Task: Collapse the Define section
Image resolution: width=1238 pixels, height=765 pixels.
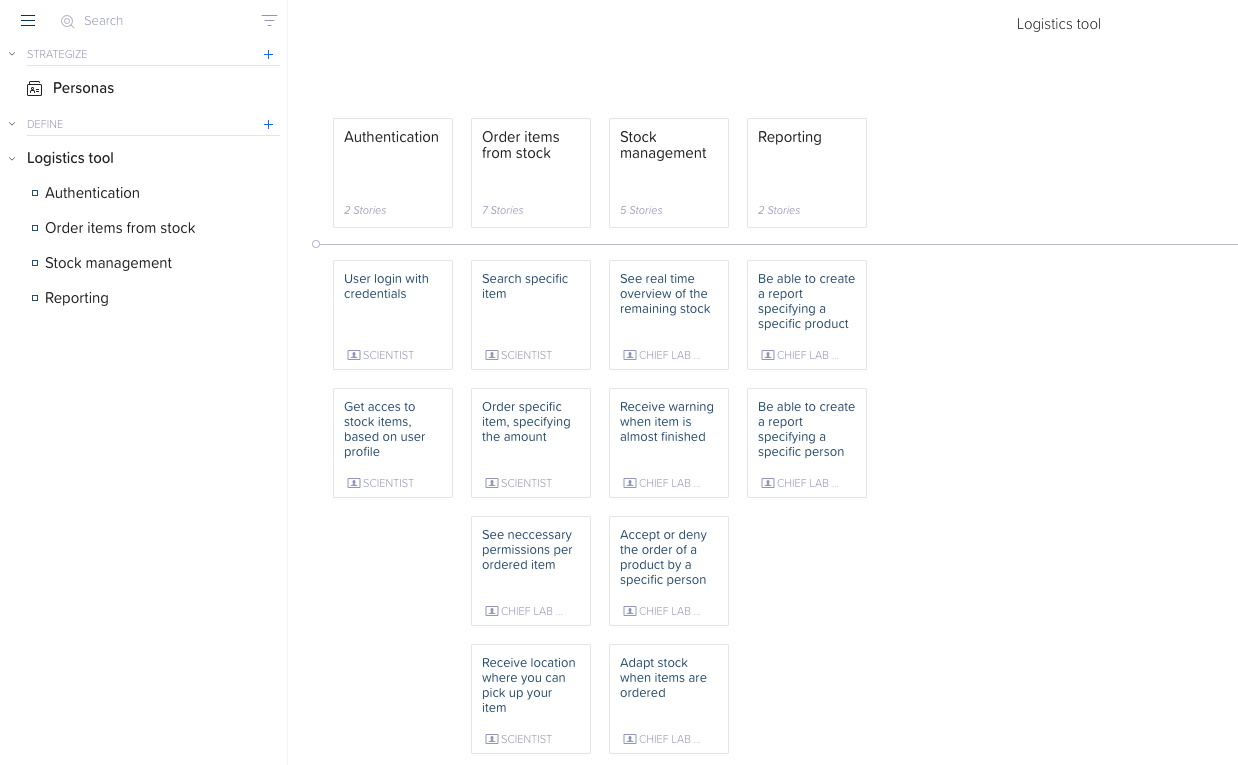Action: click(x=12, y=124)
